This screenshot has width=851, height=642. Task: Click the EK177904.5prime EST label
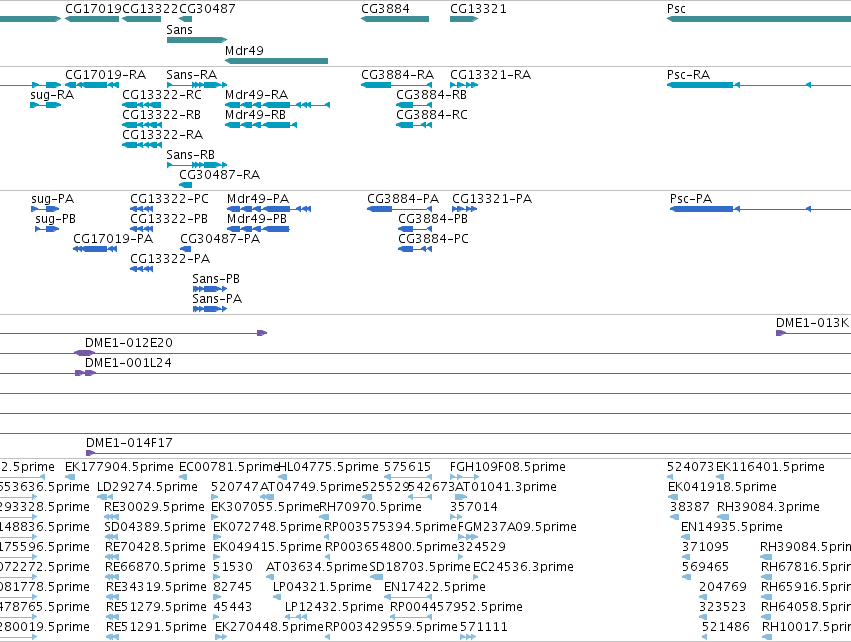pyautogui.click(x=119, y=467)
